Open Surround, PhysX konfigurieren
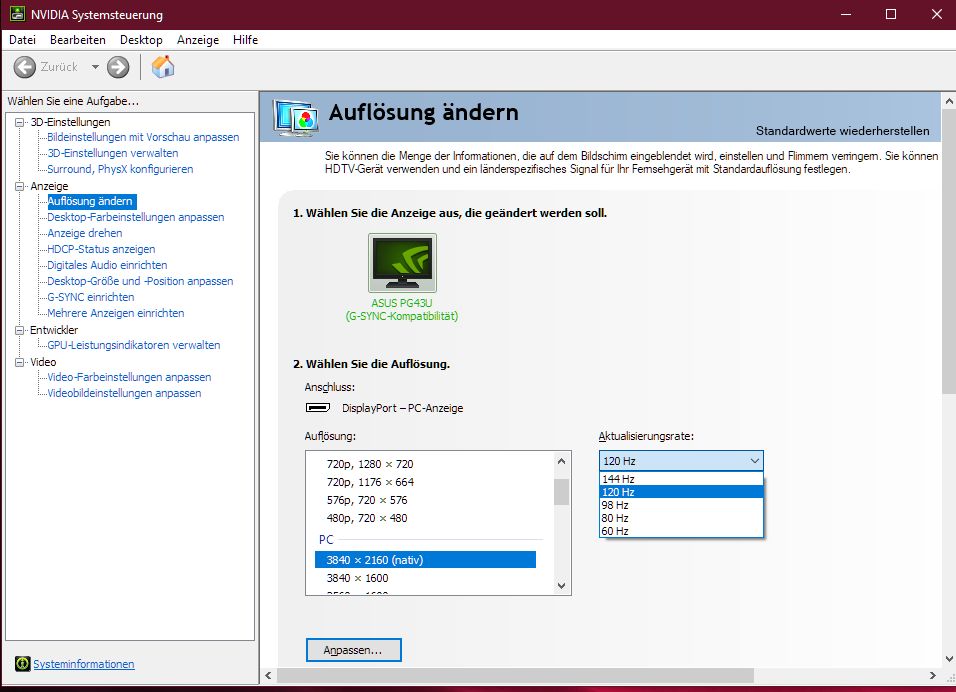The height and width of the screenshot is (692, 956). tap(120, 169)
